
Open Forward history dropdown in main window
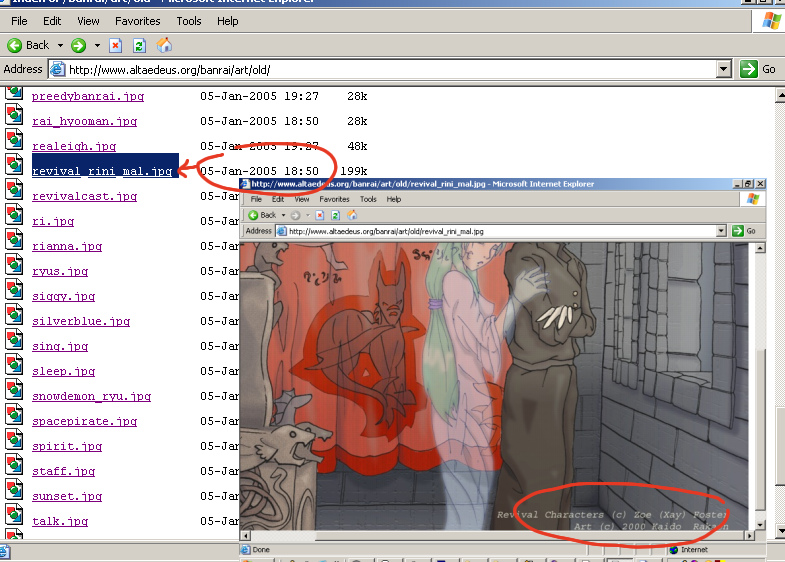97,46
